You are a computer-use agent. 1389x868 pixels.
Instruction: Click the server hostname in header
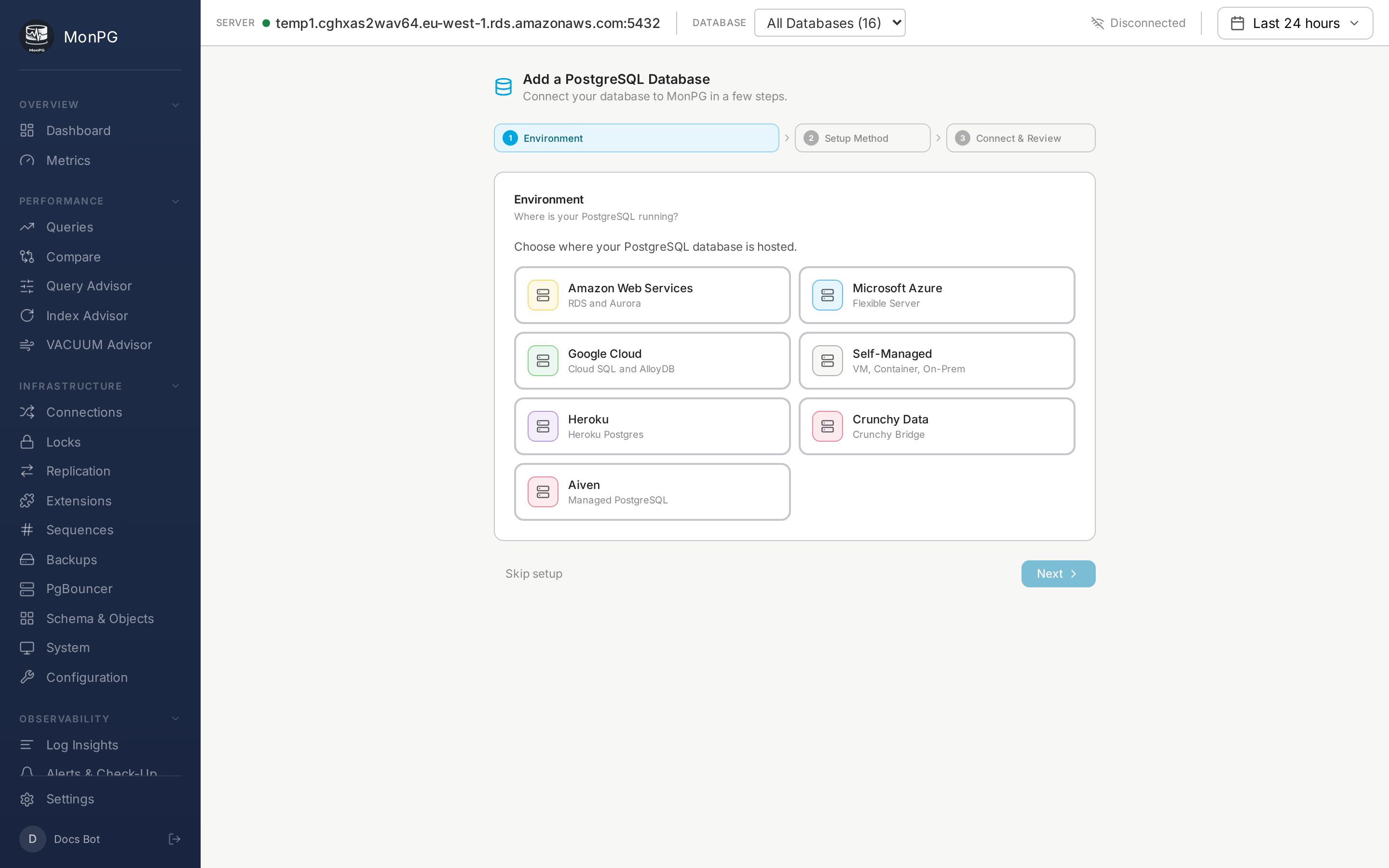coord(468,23)
